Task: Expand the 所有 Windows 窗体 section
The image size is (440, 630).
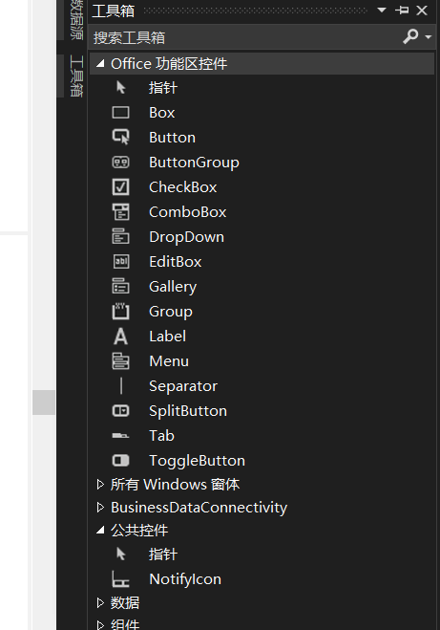Action: pyautogui.click(x=100, y=485)
